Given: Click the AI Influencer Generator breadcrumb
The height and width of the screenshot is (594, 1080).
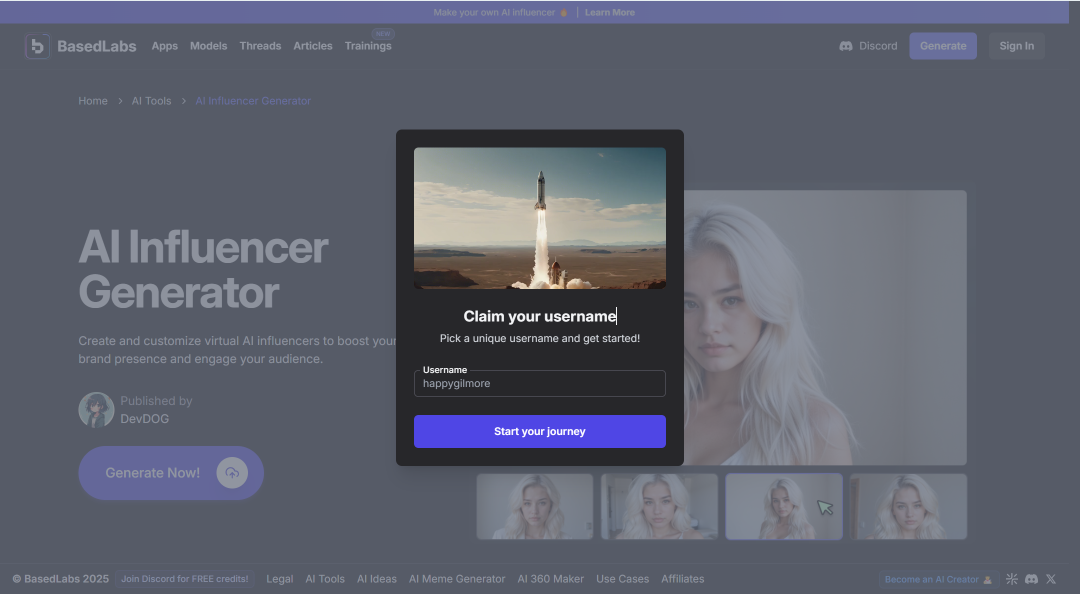Looking at the screenshot, I should [253, 101].
